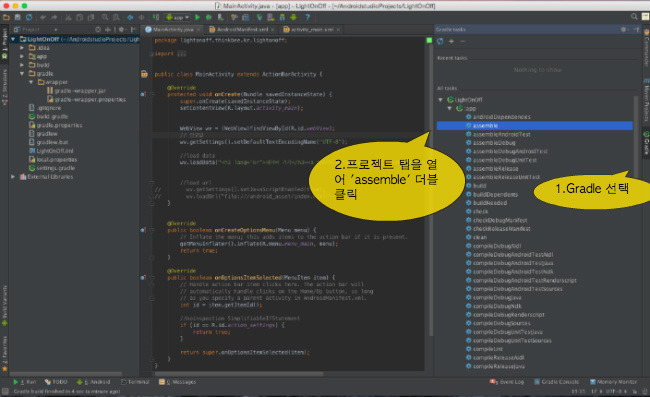
Task: Click the Find magnifier icon
Action: (105, 17)
